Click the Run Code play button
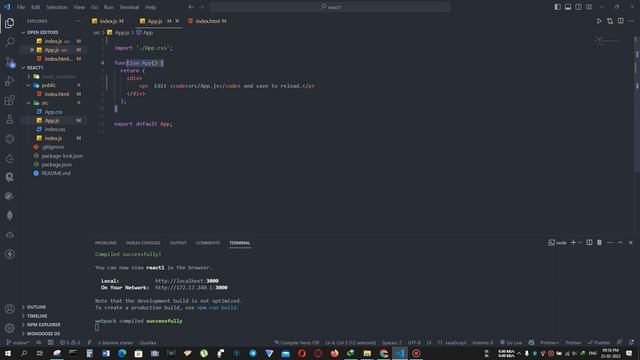 pos(599,21)
